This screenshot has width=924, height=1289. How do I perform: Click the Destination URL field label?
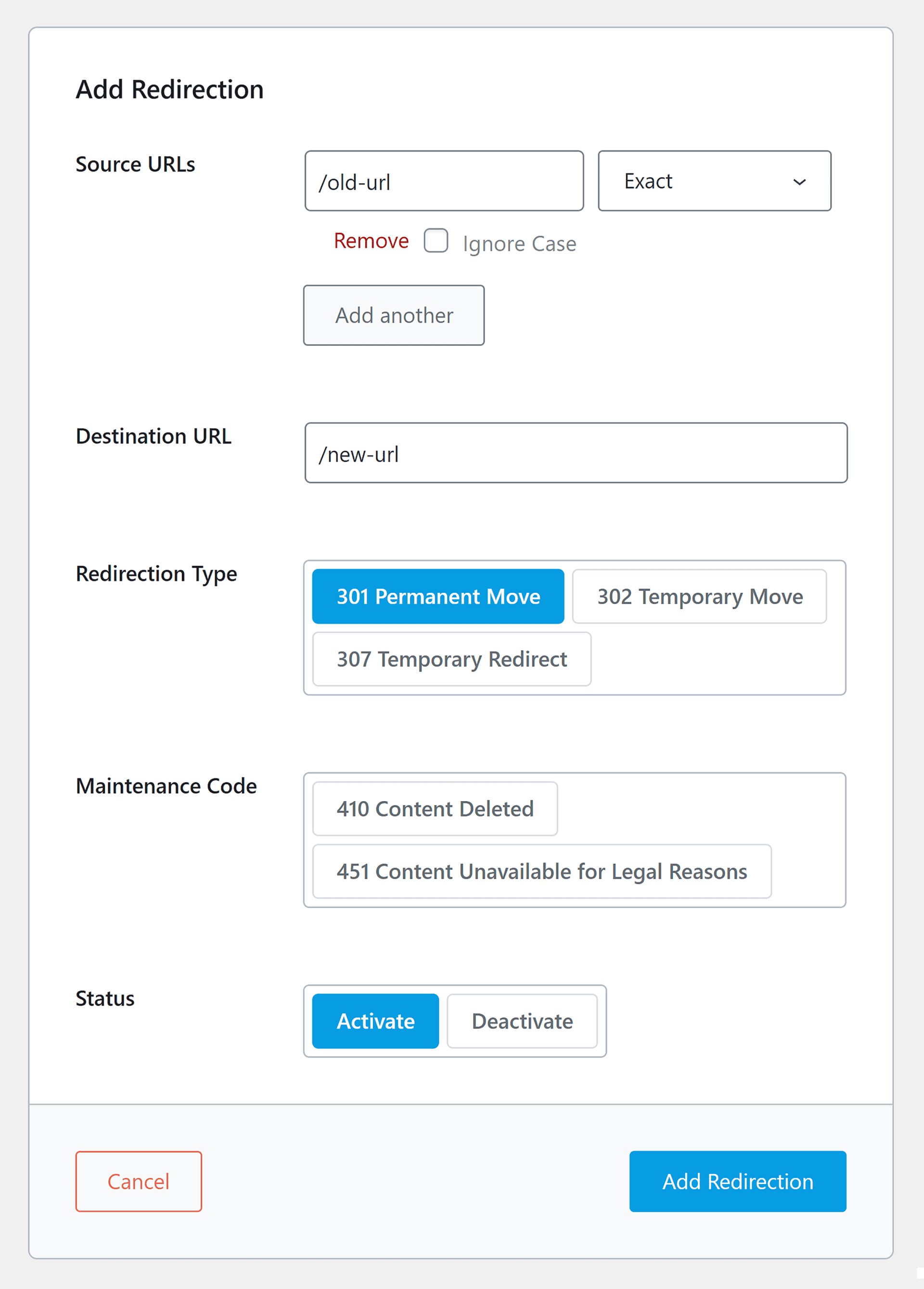click(x=154, y=436)
